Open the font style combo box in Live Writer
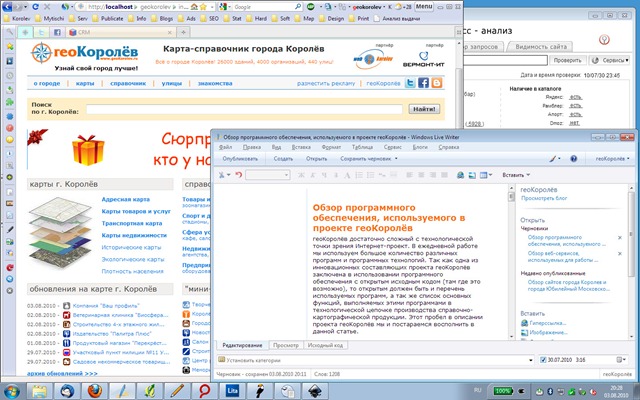This screenshot has height=400, width=640. (x=267, y=175)
